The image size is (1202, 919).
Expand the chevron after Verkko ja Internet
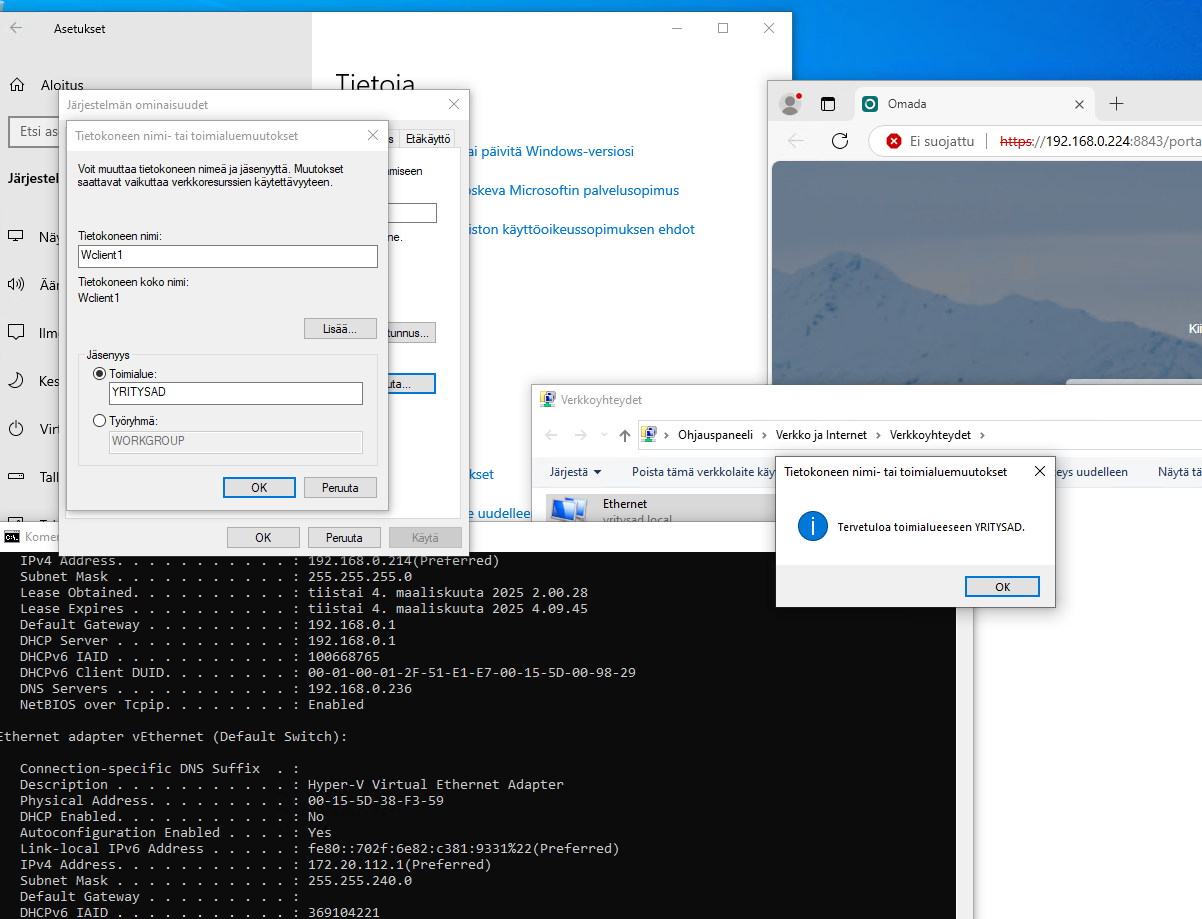pos(877,435)
